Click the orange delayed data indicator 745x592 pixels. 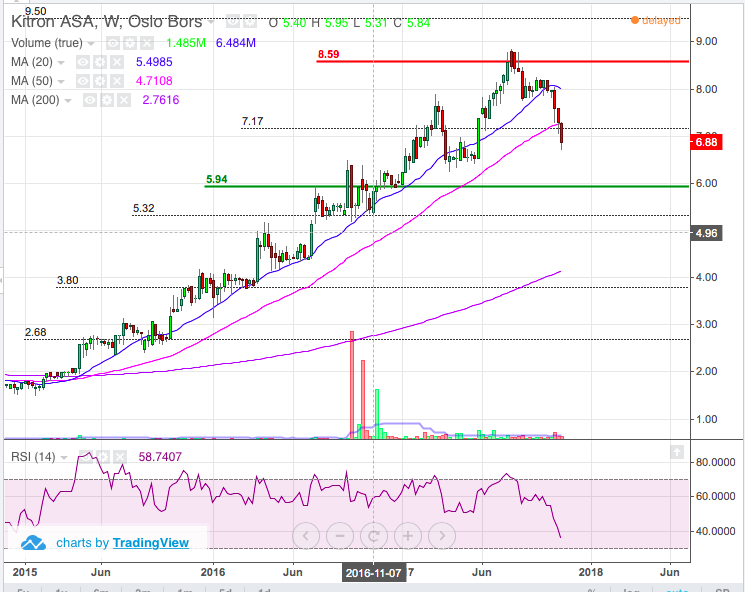pyautogui.click(x=656, y=20)
